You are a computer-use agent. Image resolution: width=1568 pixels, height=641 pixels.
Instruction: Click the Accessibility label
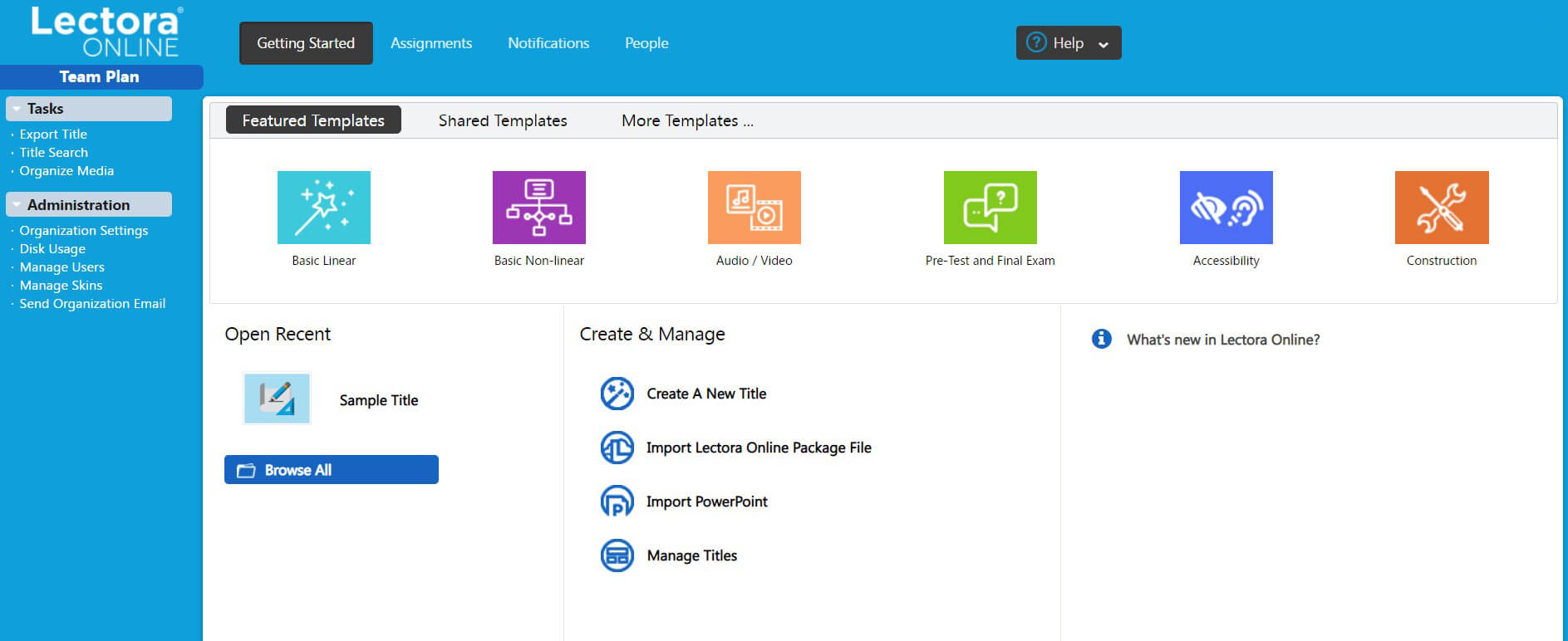click(x=1226, y=261)
